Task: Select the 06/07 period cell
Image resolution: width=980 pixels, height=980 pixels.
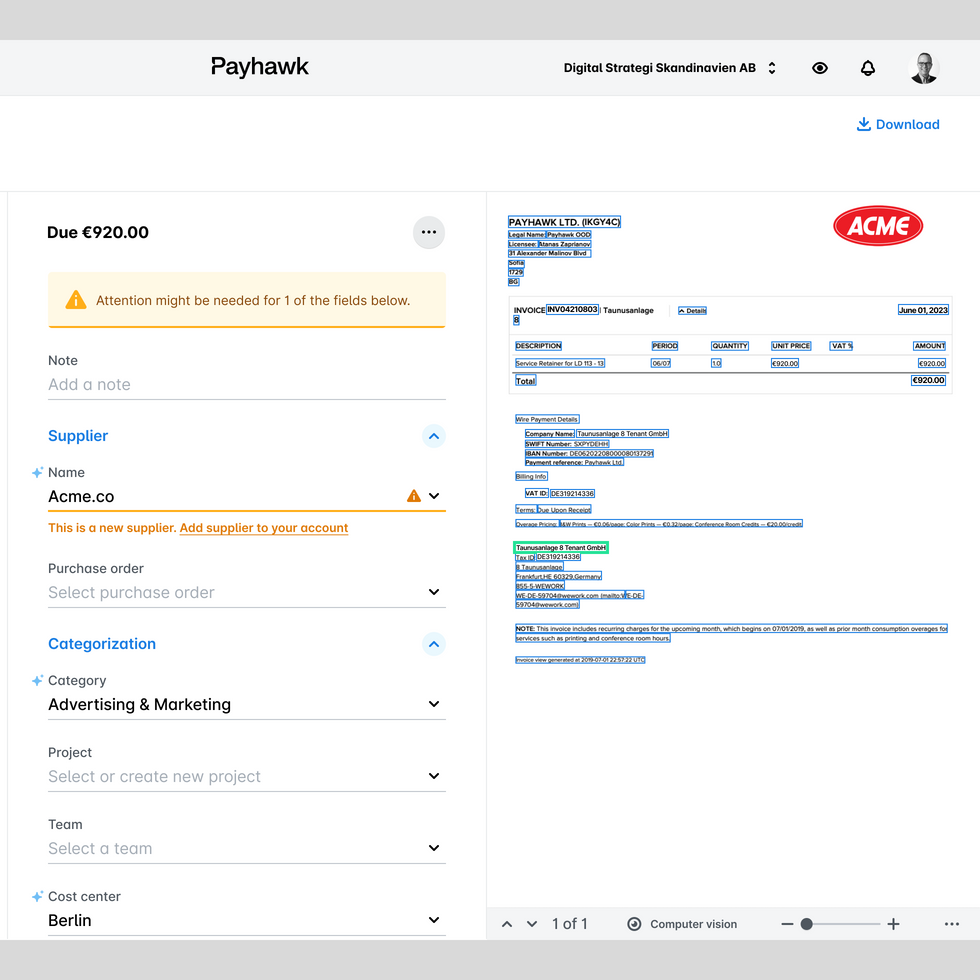Action: (x=661, y=363)
